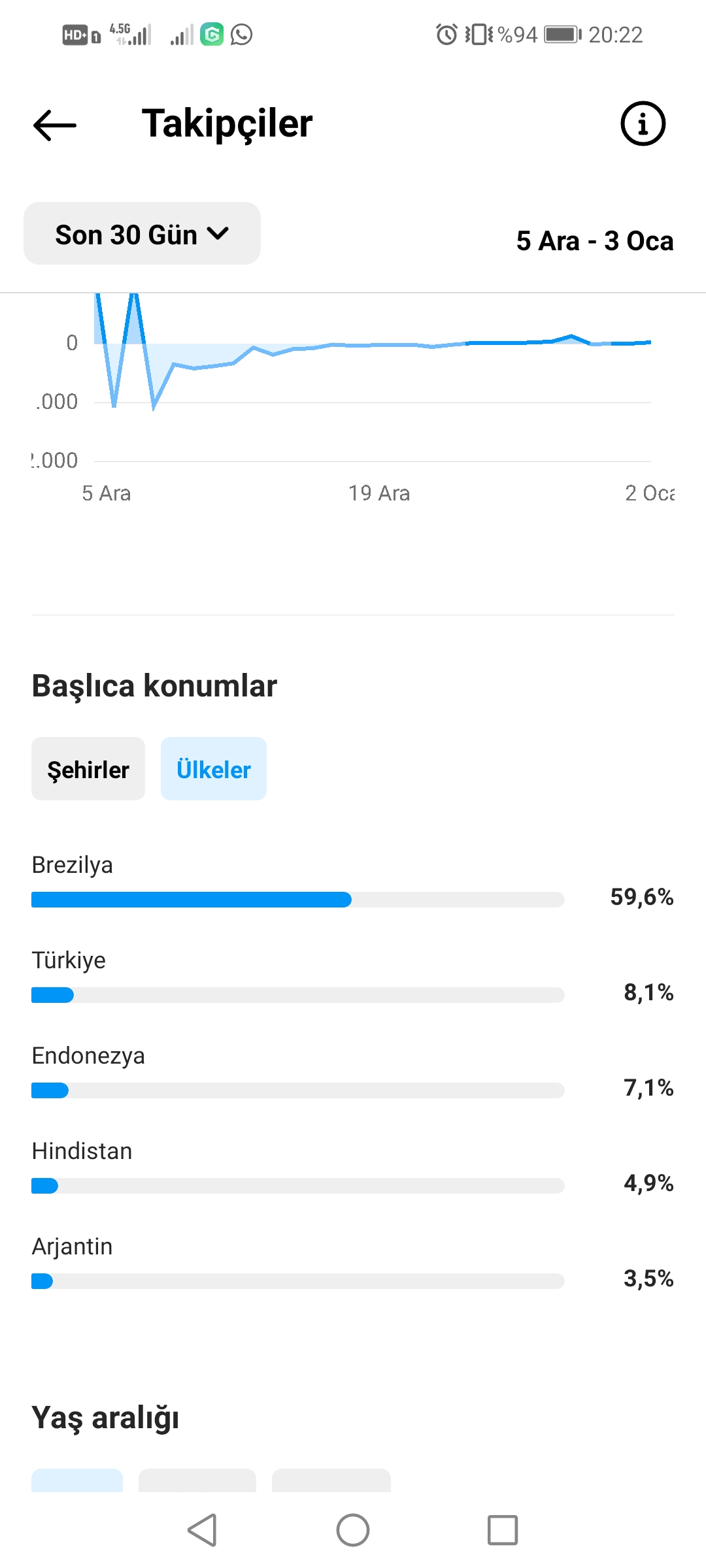Tap the battery icon in status bar
The image size is (706, 1568).
point(563,34)
